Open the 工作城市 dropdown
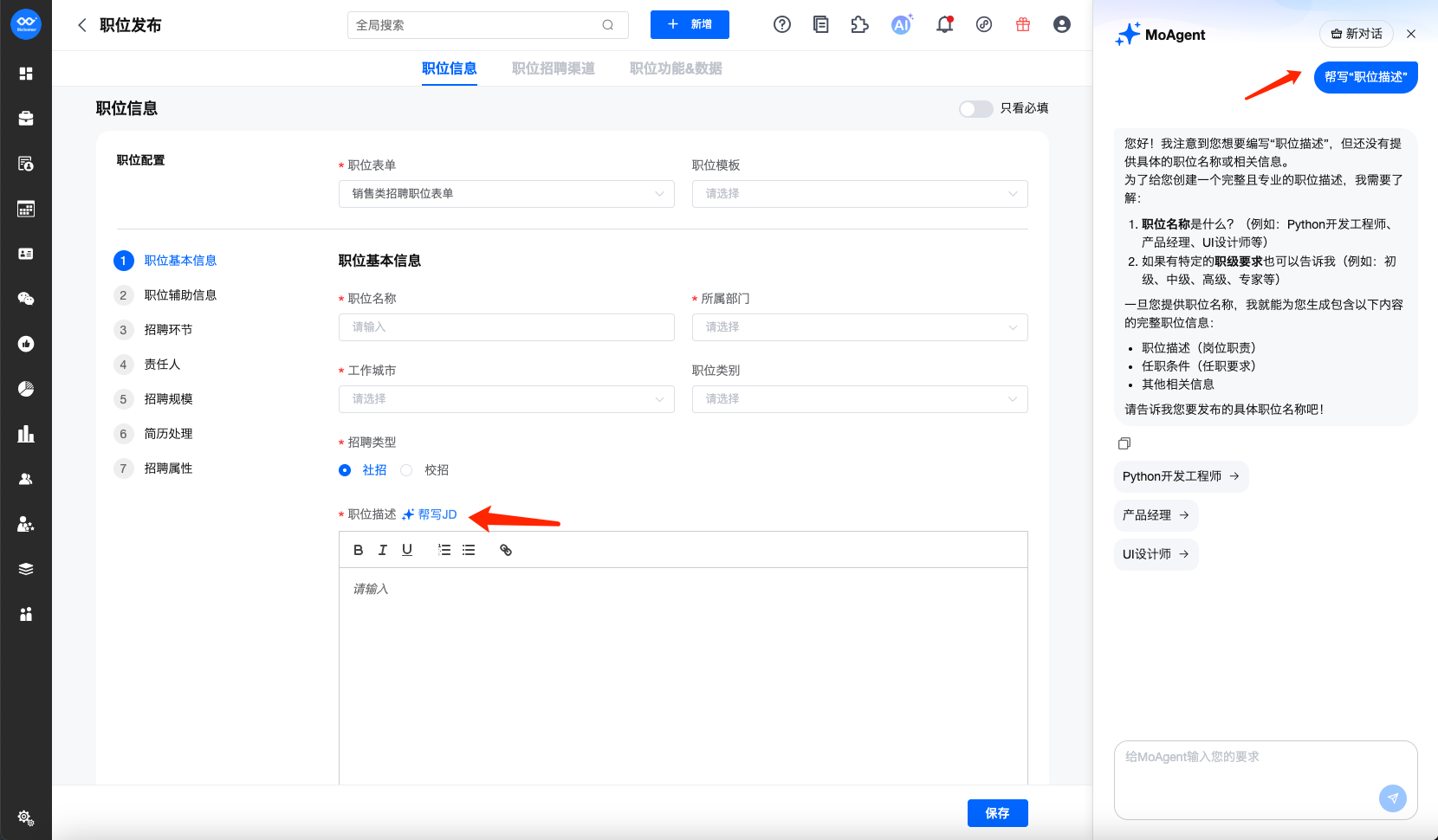The height and width of the screenshot is (840, 1438). pyautogui.click(x=507, y=399)
